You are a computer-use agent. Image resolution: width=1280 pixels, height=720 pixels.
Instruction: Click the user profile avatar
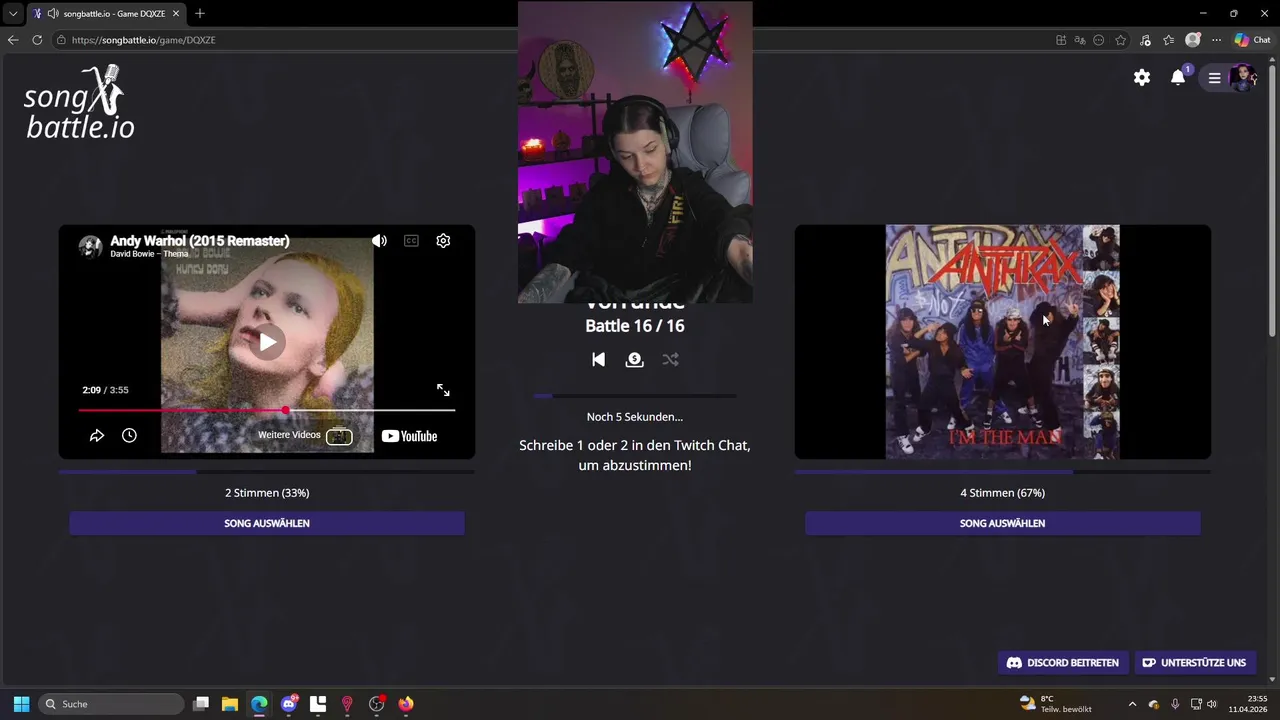(x=1243, y=78)
